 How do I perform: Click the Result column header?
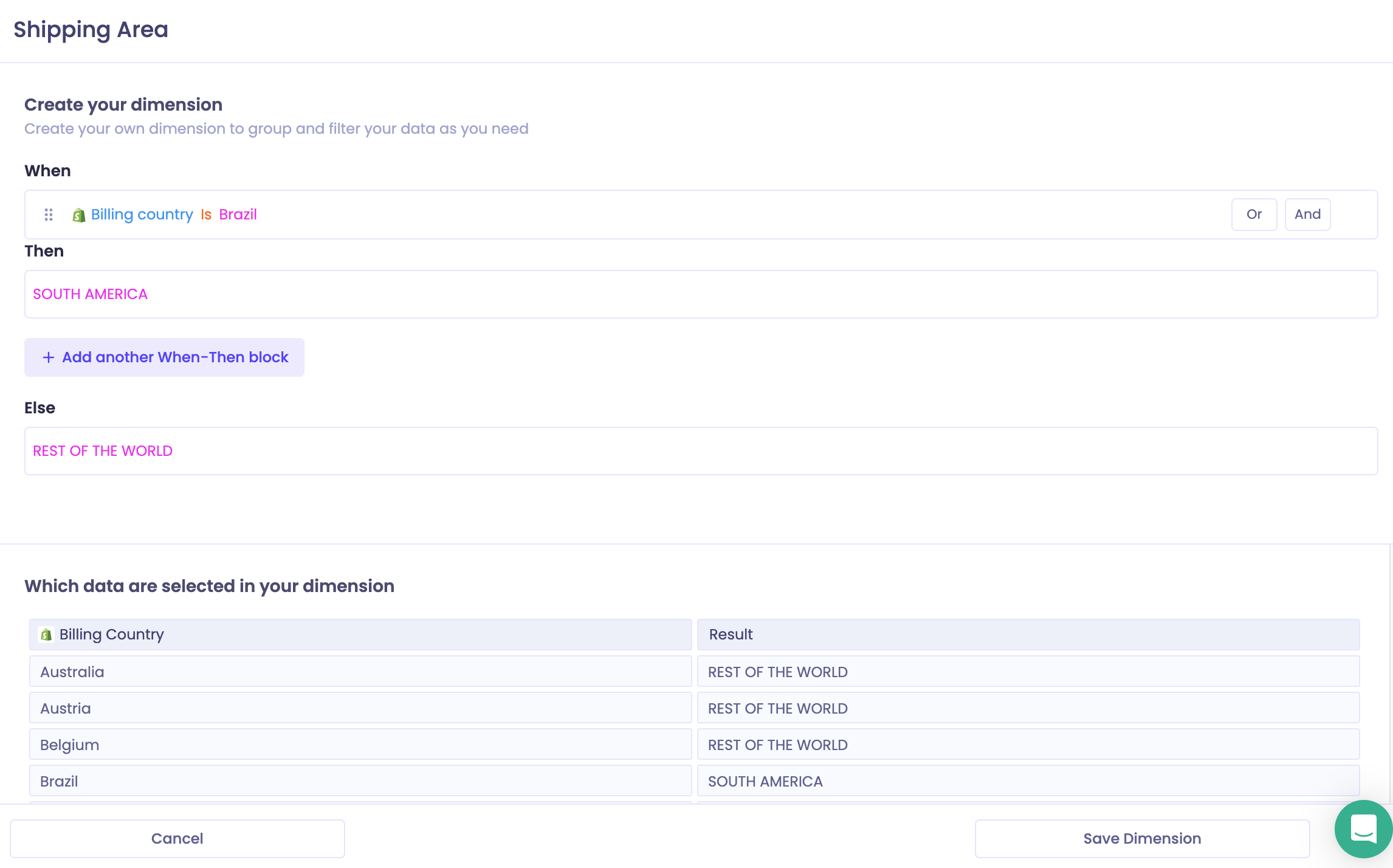(x=1028, y=635)
